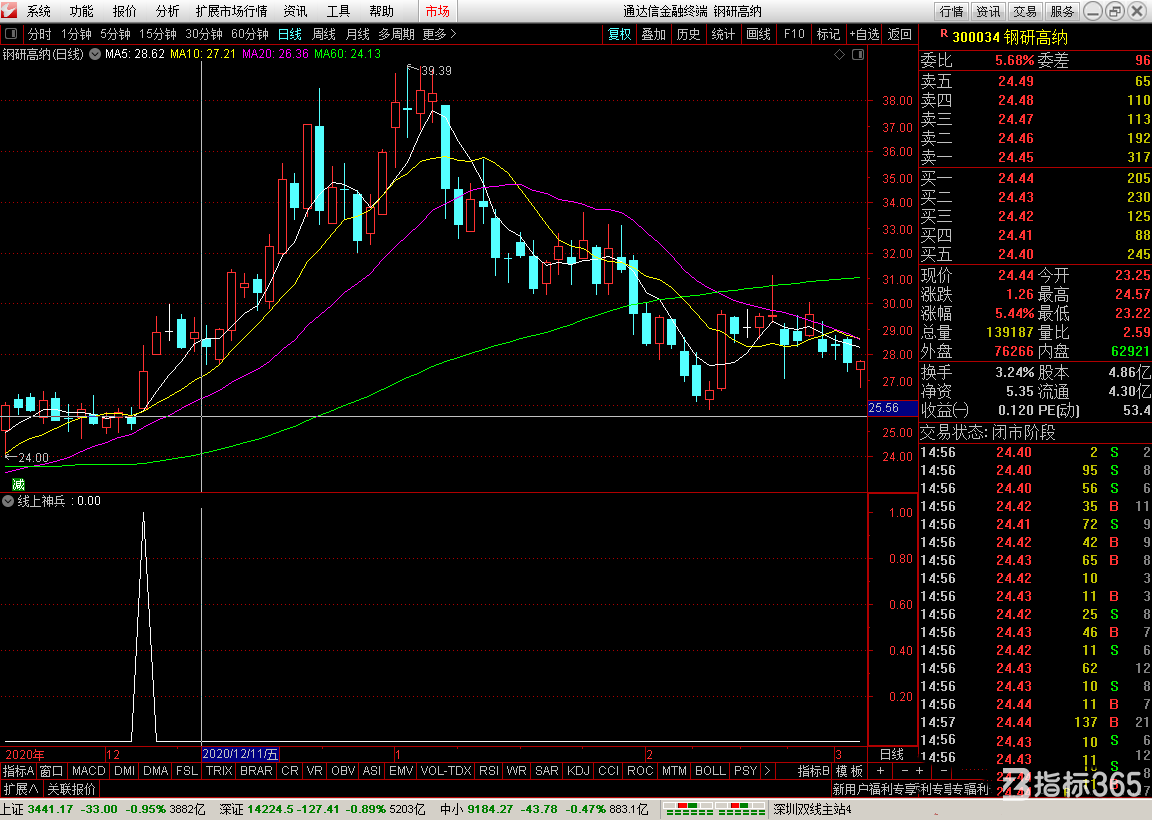Open the 多周期 multi-period view

pos(397,34)
